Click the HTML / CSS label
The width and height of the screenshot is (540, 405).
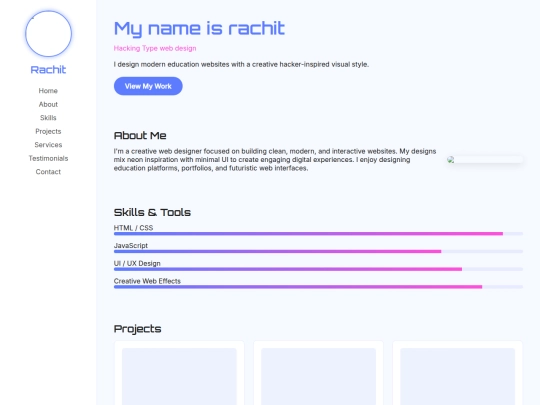pos(134,228)
